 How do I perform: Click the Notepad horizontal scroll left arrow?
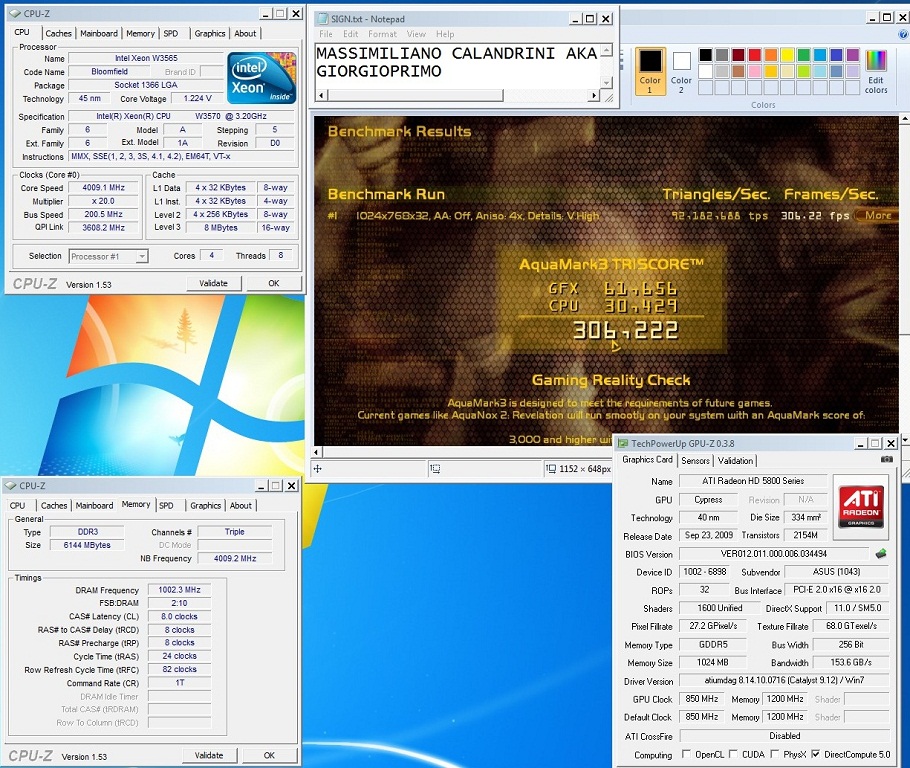point(321,95)
